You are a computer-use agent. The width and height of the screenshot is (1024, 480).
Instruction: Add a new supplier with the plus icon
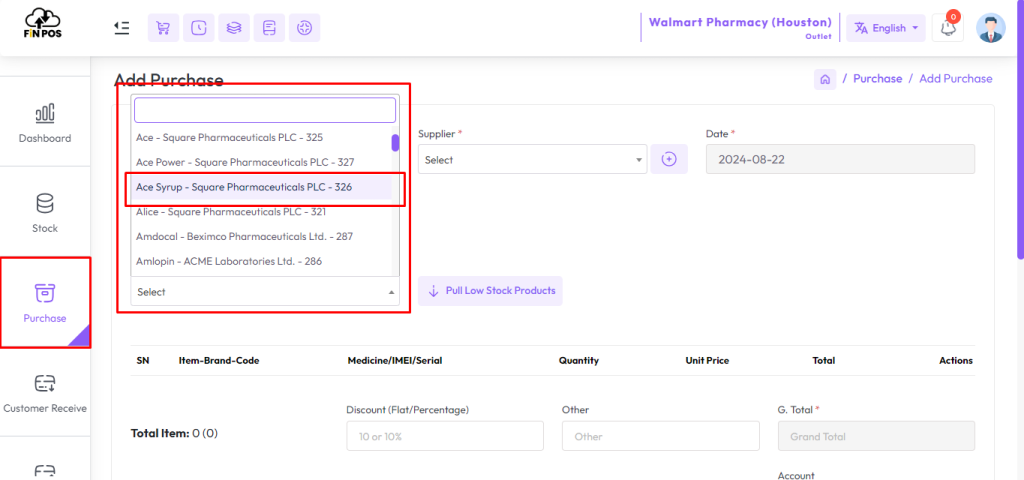[x=669, y=159]
